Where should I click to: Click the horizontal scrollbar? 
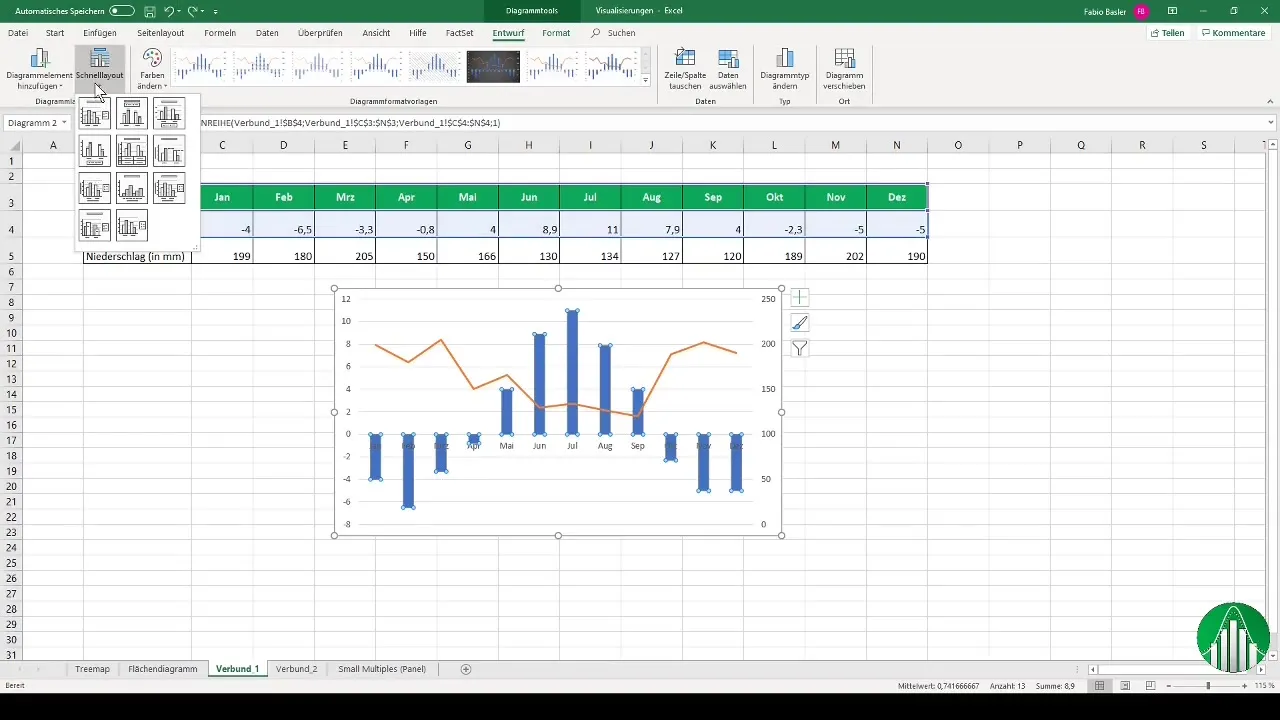coord(1178,669)
